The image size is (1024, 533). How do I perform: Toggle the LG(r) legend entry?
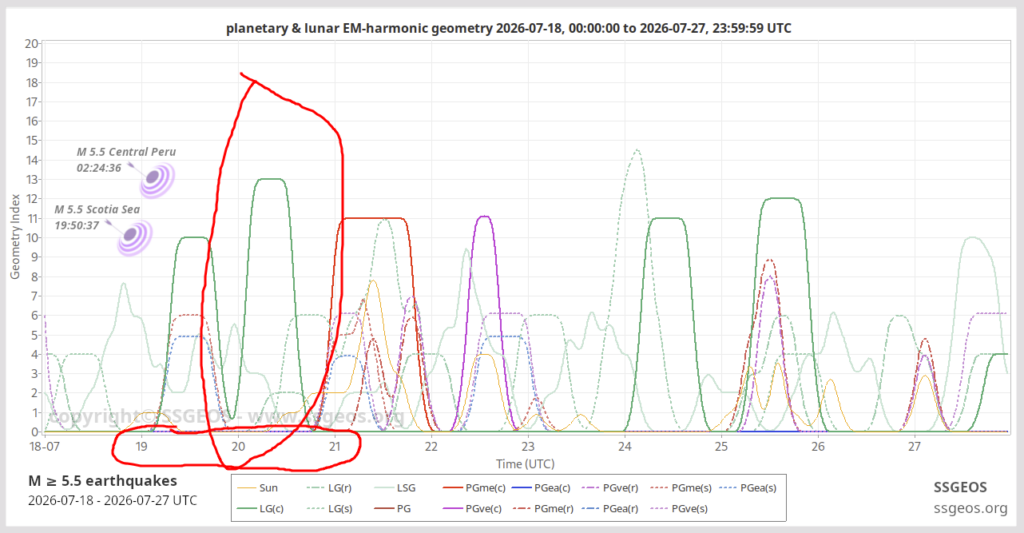[329, 488]
